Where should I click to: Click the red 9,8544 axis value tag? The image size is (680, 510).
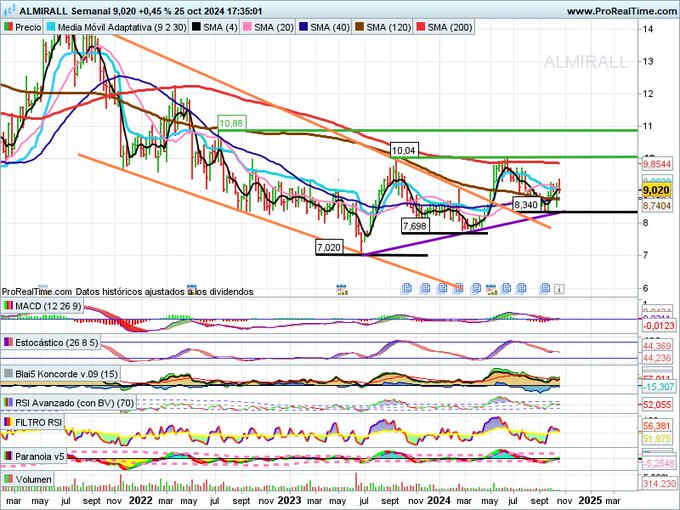click(x=656, y=164)
